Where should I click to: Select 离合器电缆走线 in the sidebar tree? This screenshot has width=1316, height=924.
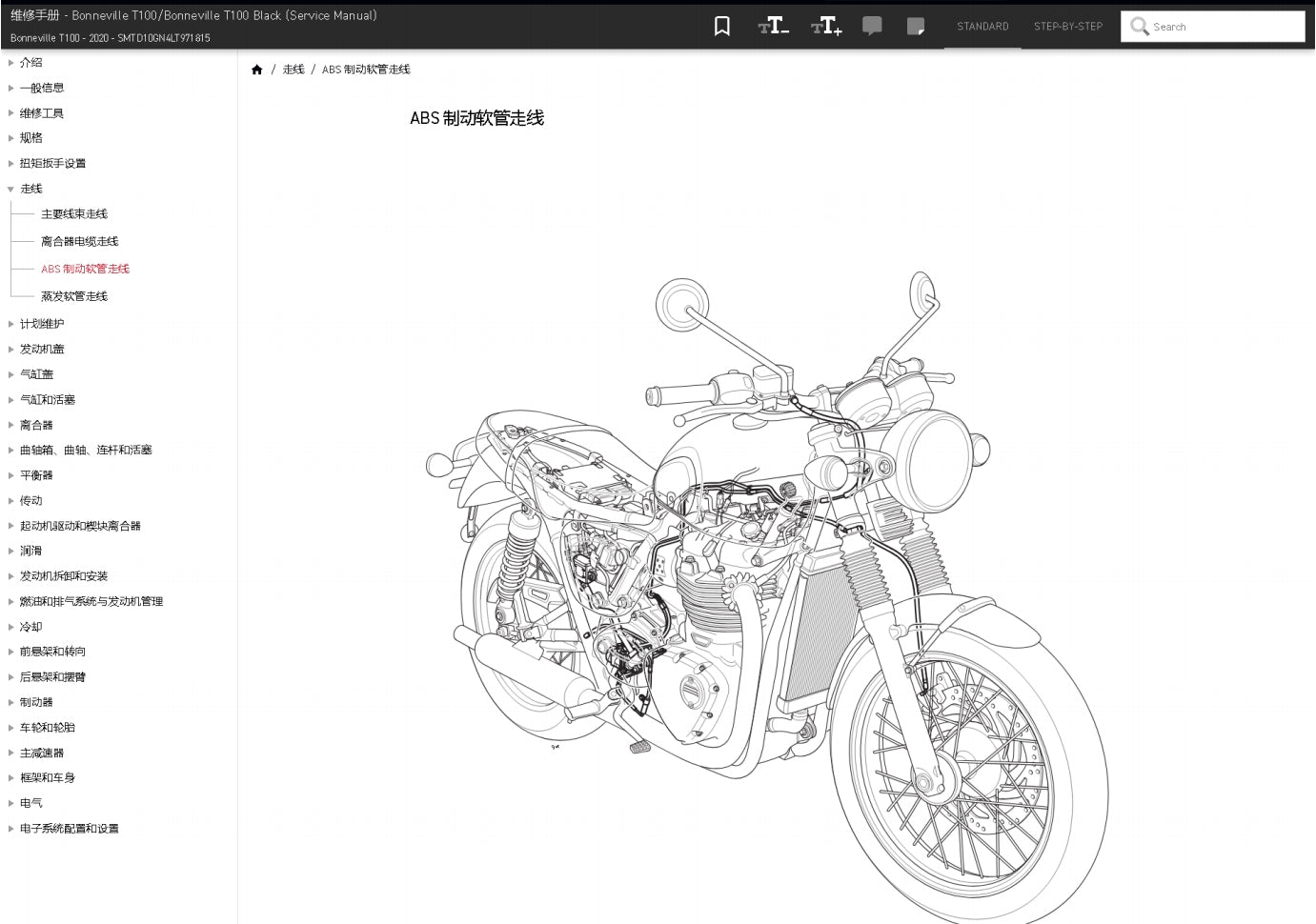pos(79,241)
